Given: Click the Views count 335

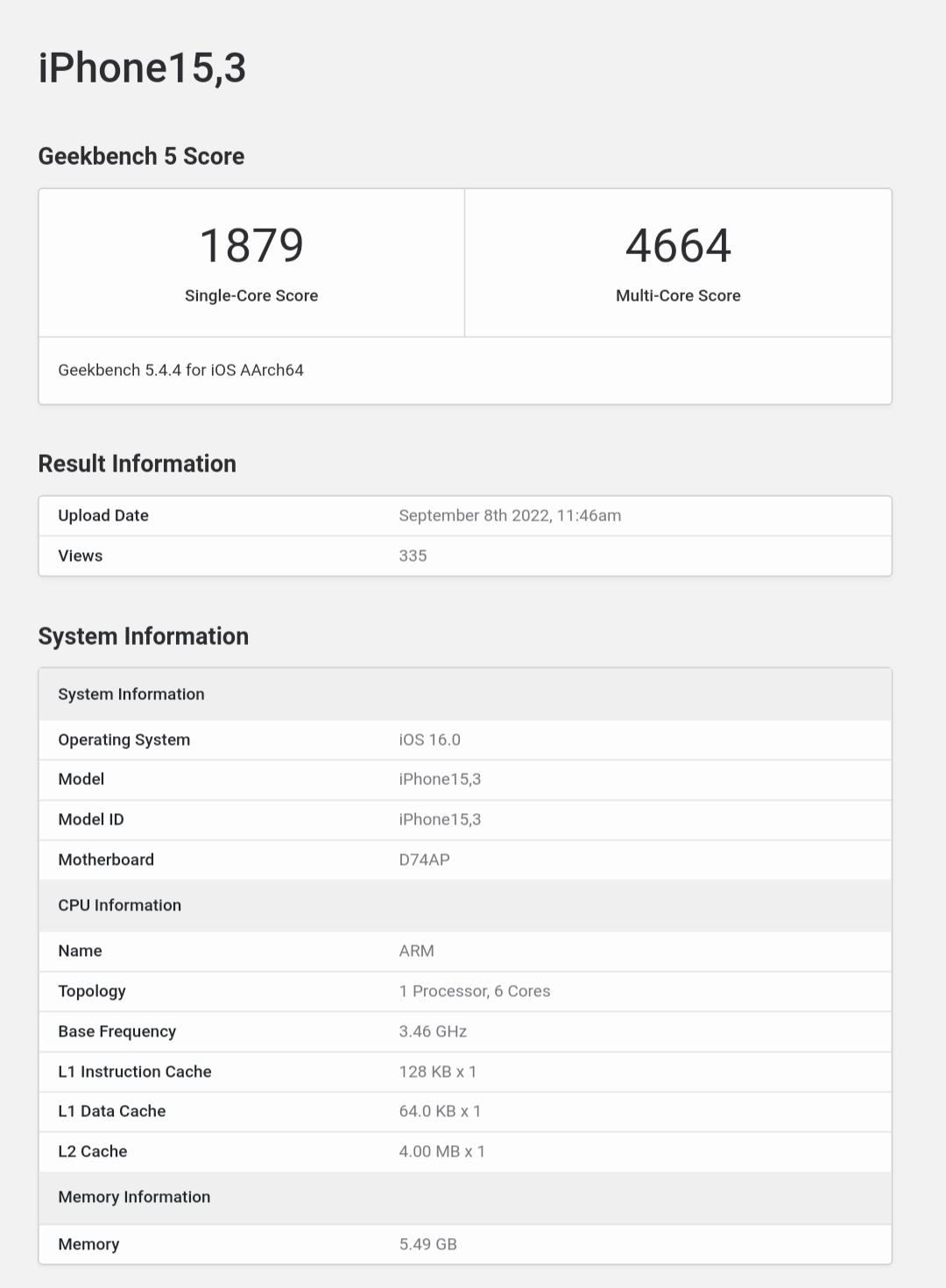Looking at the screenshot, I should pyautogui.click(x=413, y=556).
